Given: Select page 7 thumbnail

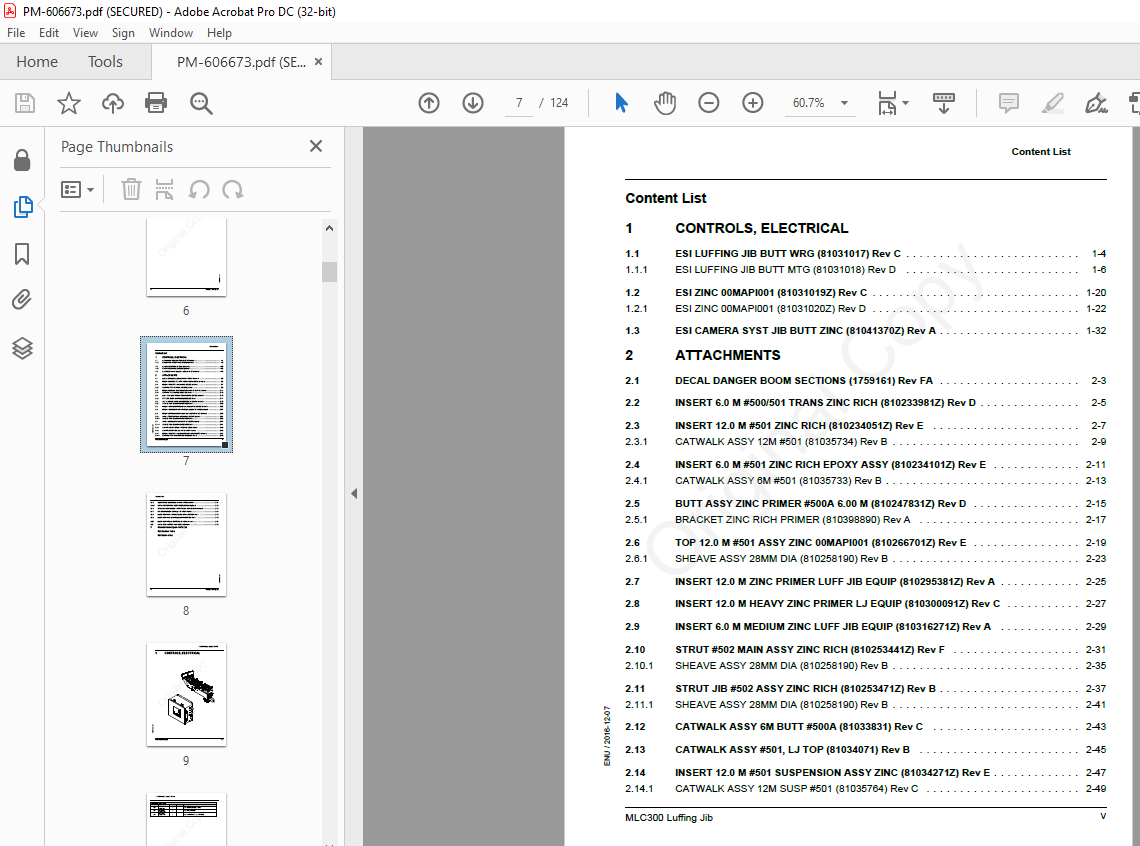Looking at the screenshot, I should pos(186,394).
